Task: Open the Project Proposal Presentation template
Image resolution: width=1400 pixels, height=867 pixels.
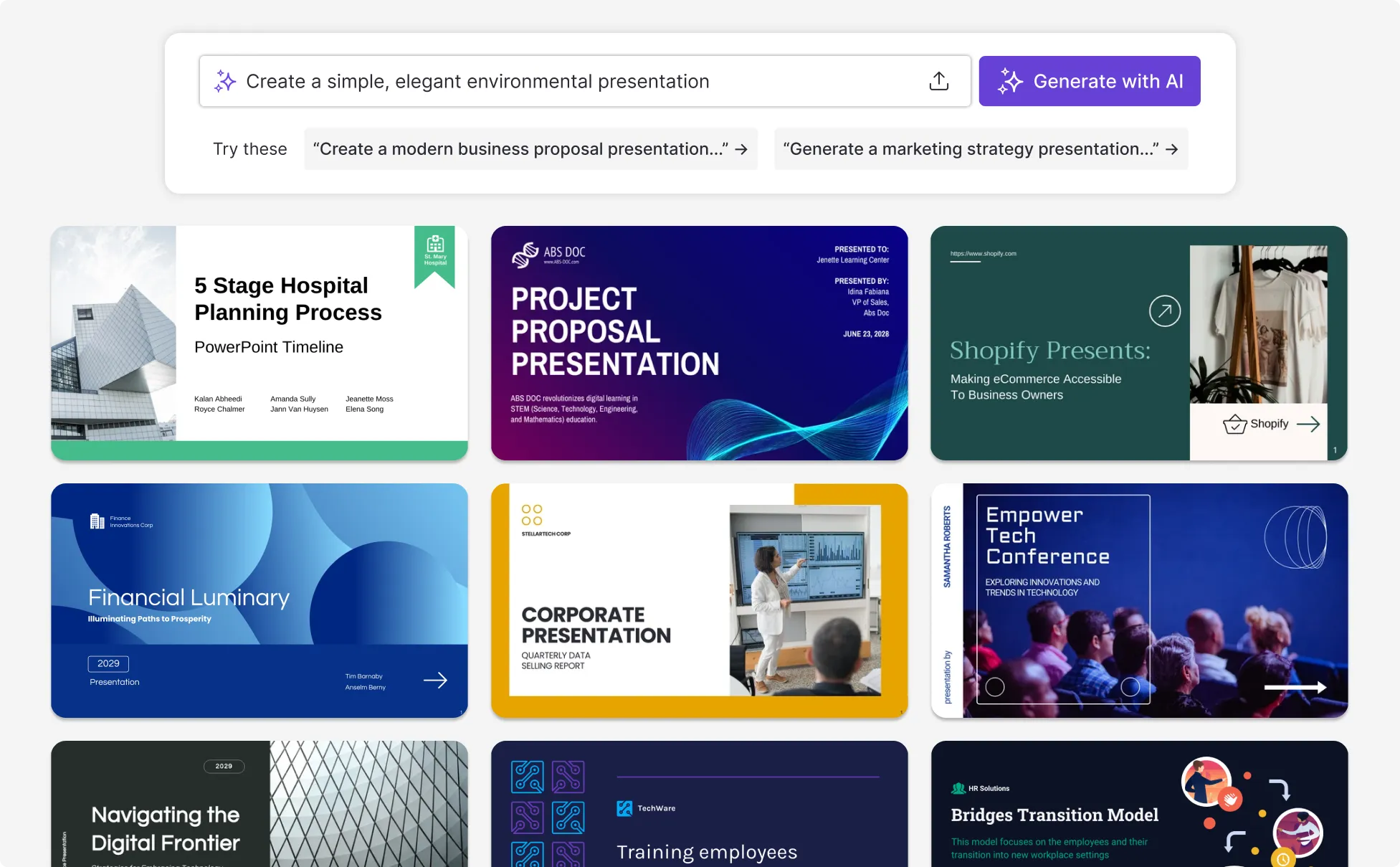Action: (699, 344)
